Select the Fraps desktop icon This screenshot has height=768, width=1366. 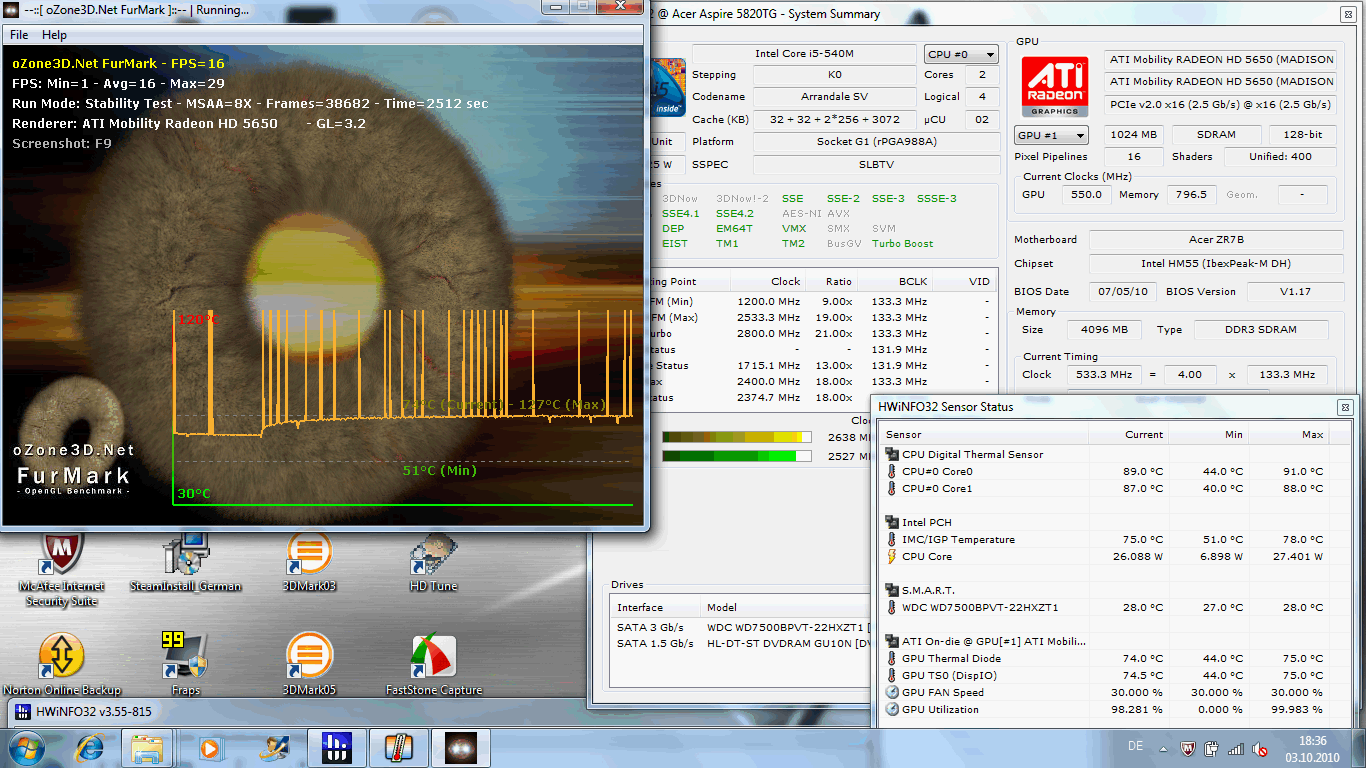tap(186, 665)
